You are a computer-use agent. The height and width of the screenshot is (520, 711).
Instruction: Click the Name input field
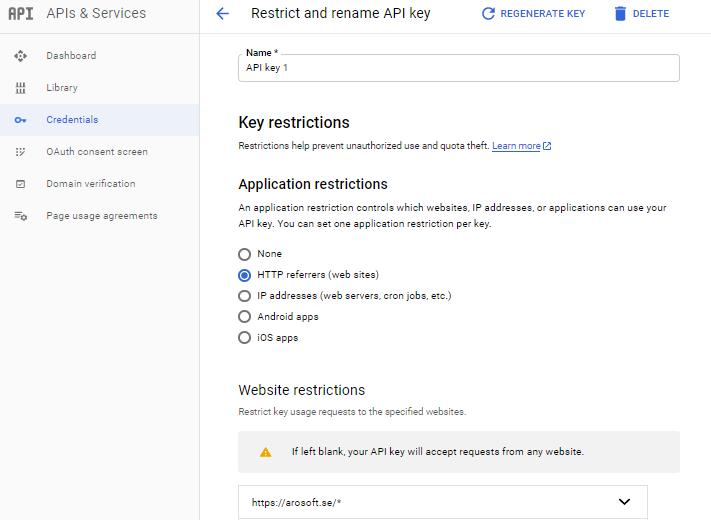coord(459,68)
